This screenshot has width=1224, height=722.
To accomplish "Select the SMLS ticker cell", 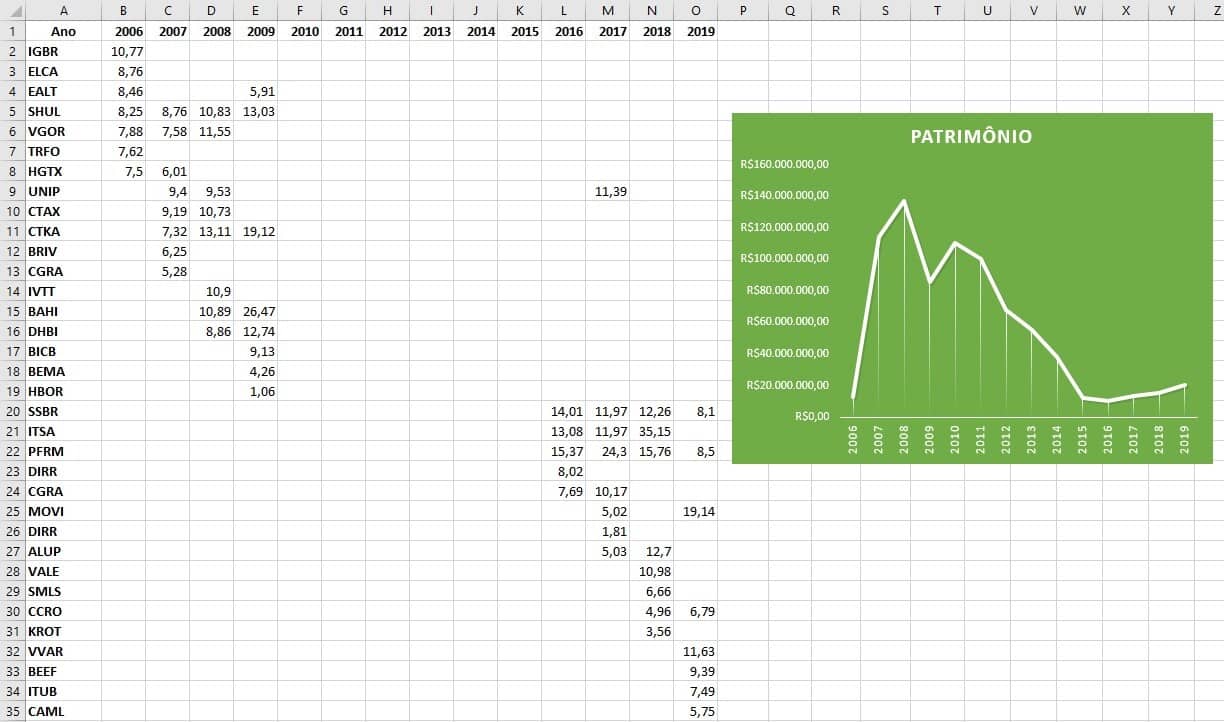I will click(x=63, y=591).
